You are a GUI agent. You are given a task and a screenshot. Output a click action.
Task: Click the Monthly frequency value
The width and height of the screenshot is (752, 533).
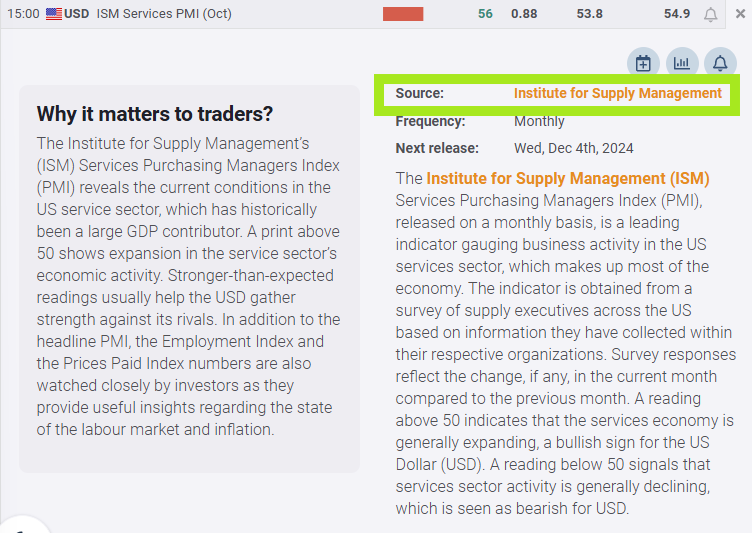pyautogui.click(x=539, y=121)
